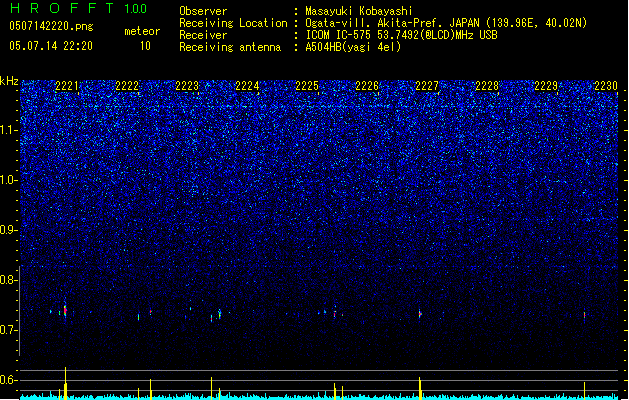629x400 pixels.
Task: Click the HROFFT 1.0.0 title text
Action: coord(78,8)
